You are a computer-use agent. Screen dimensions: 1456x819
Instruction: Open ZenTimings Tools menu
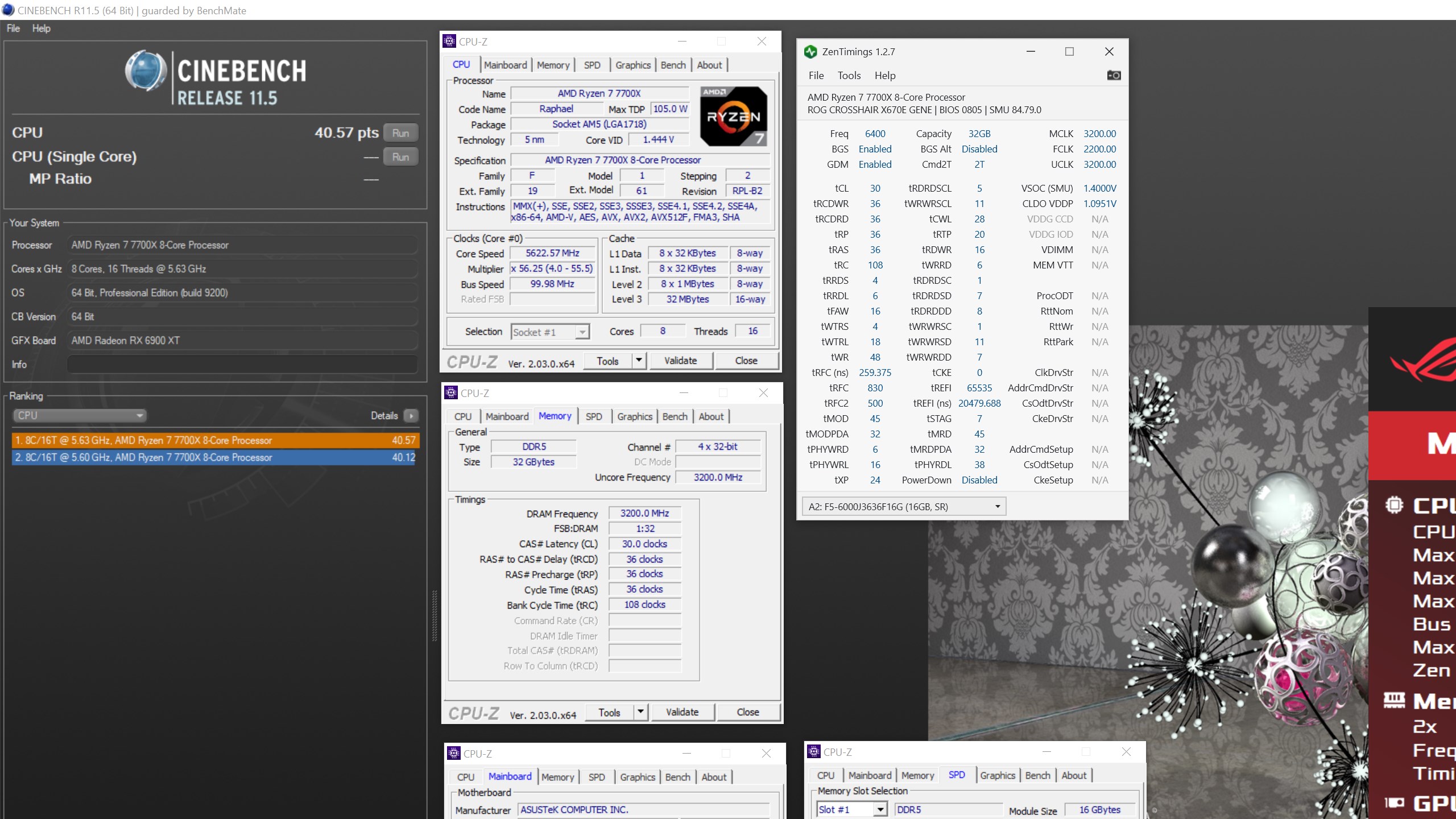coord(849,76)
